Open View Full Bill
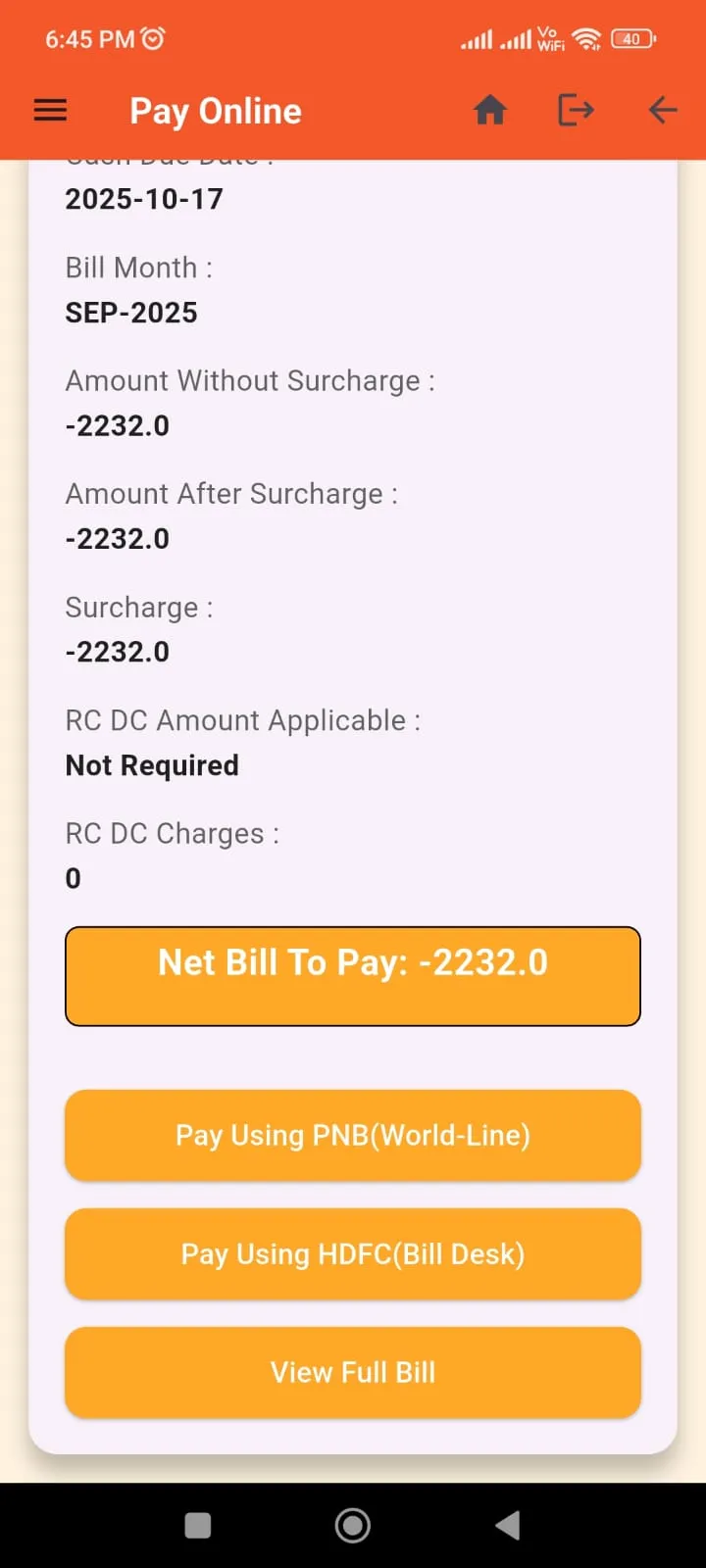Image resolution: width=706 pixels, height=1568 pixels. (353, 1372)
